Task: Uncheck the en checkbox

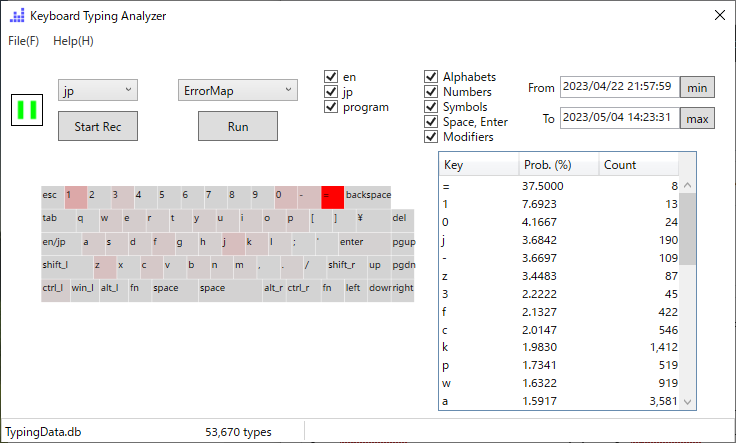Action: pyautogui.click(x=331, y=76)
